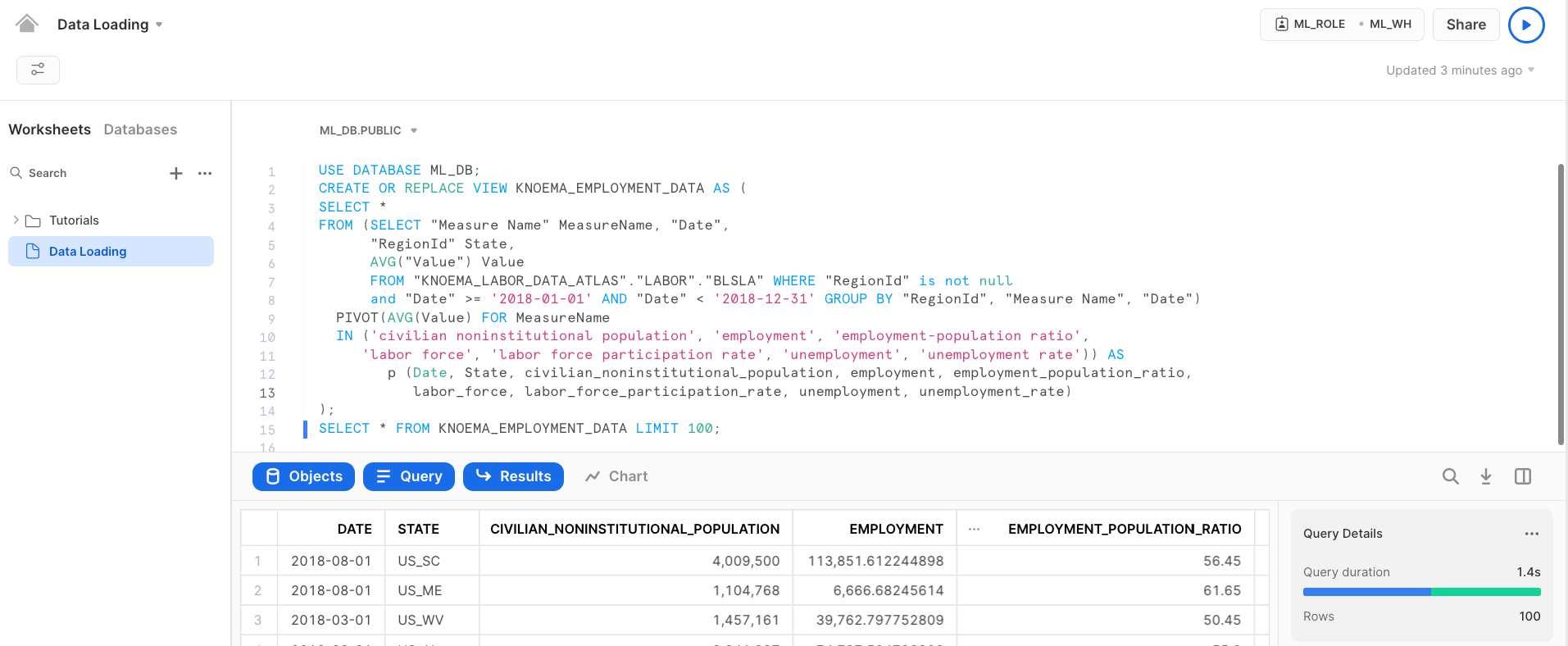Toggle the split panel view icon
Screen dimensions: 1568x646
tap(1522, 476)
